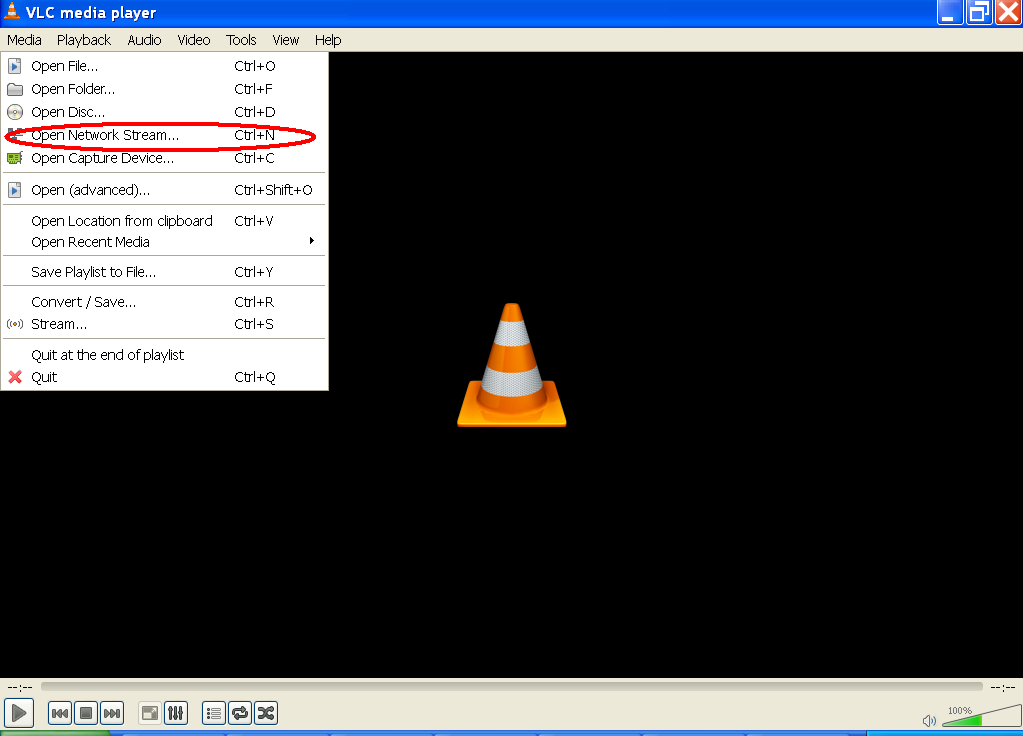Mute audio with speaker icon

pyautogui.click(x=929, y=720)
